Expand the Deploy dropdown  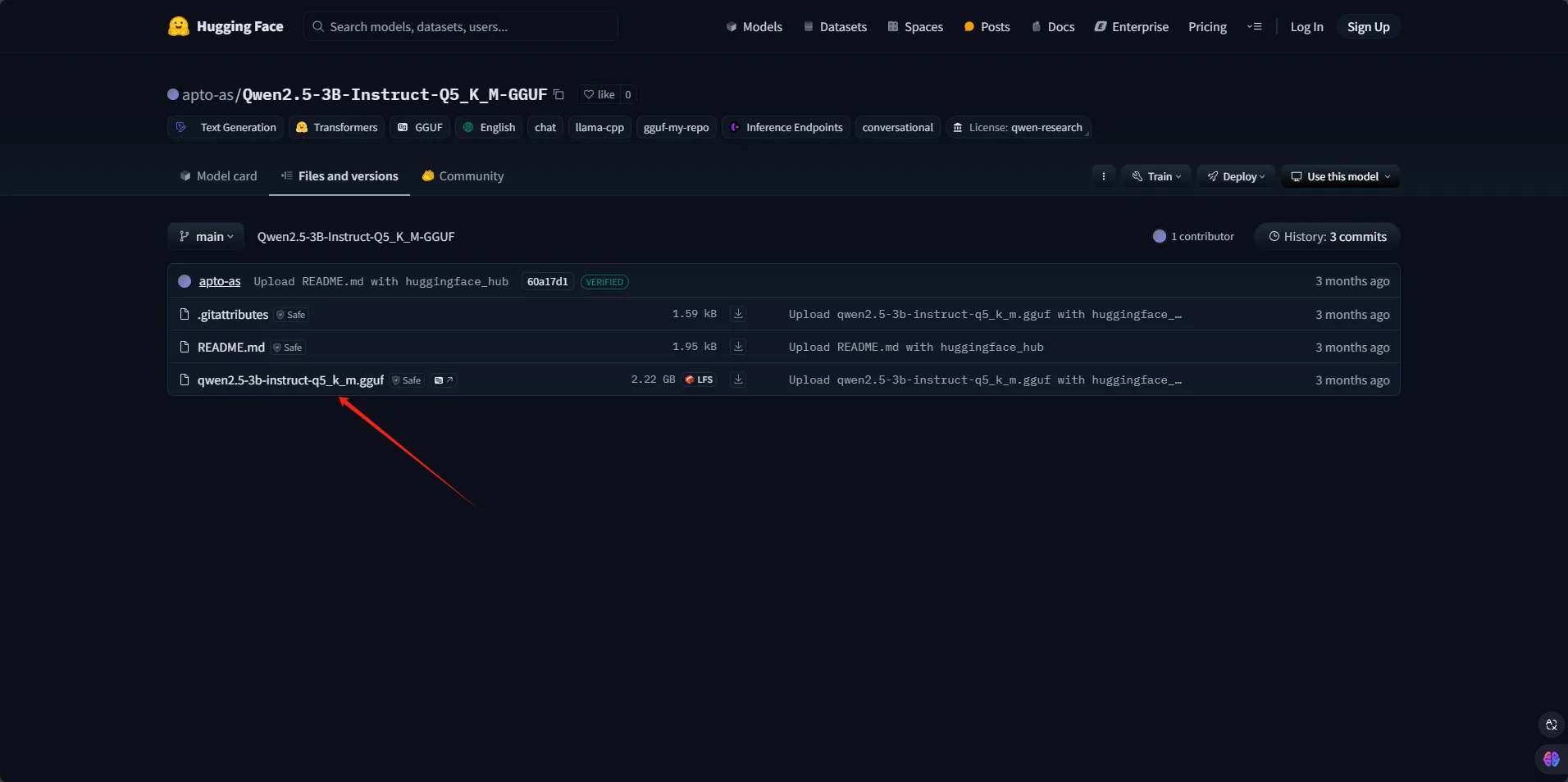(1236, 176)
